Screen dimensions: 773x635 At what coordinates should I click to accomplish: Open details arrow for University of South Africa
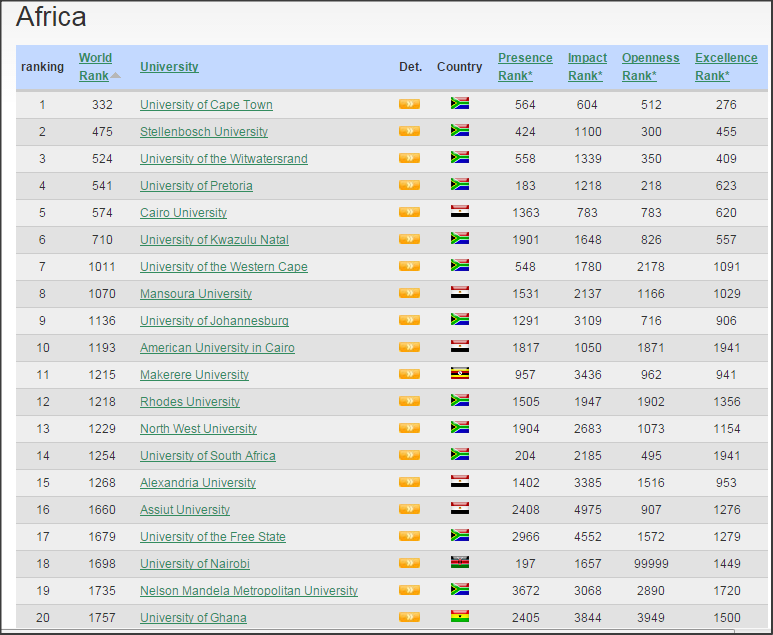pyautogui.click(x=409, y=455)
